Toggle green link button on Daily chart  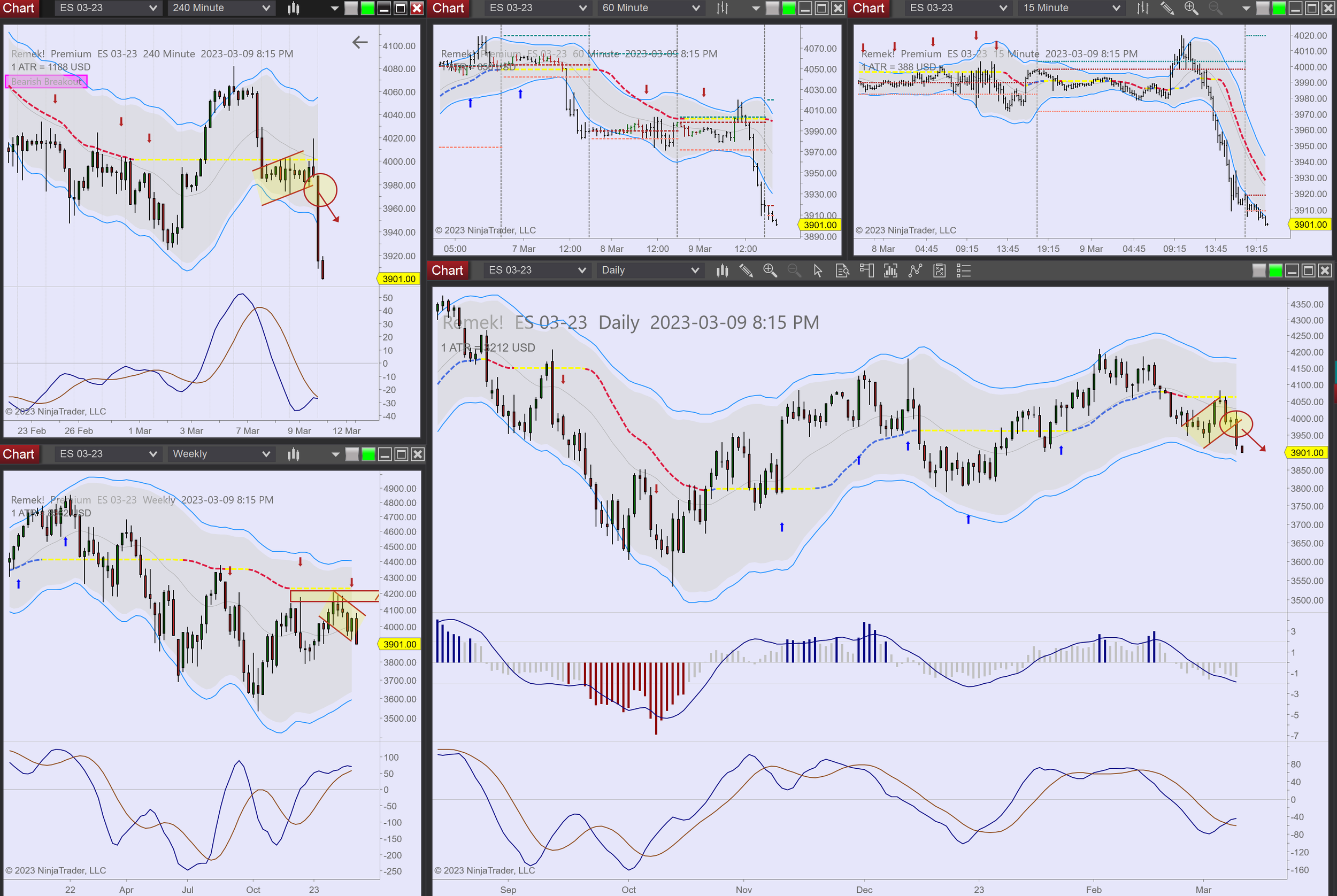pyautogui.click(x=1275, y=271)
